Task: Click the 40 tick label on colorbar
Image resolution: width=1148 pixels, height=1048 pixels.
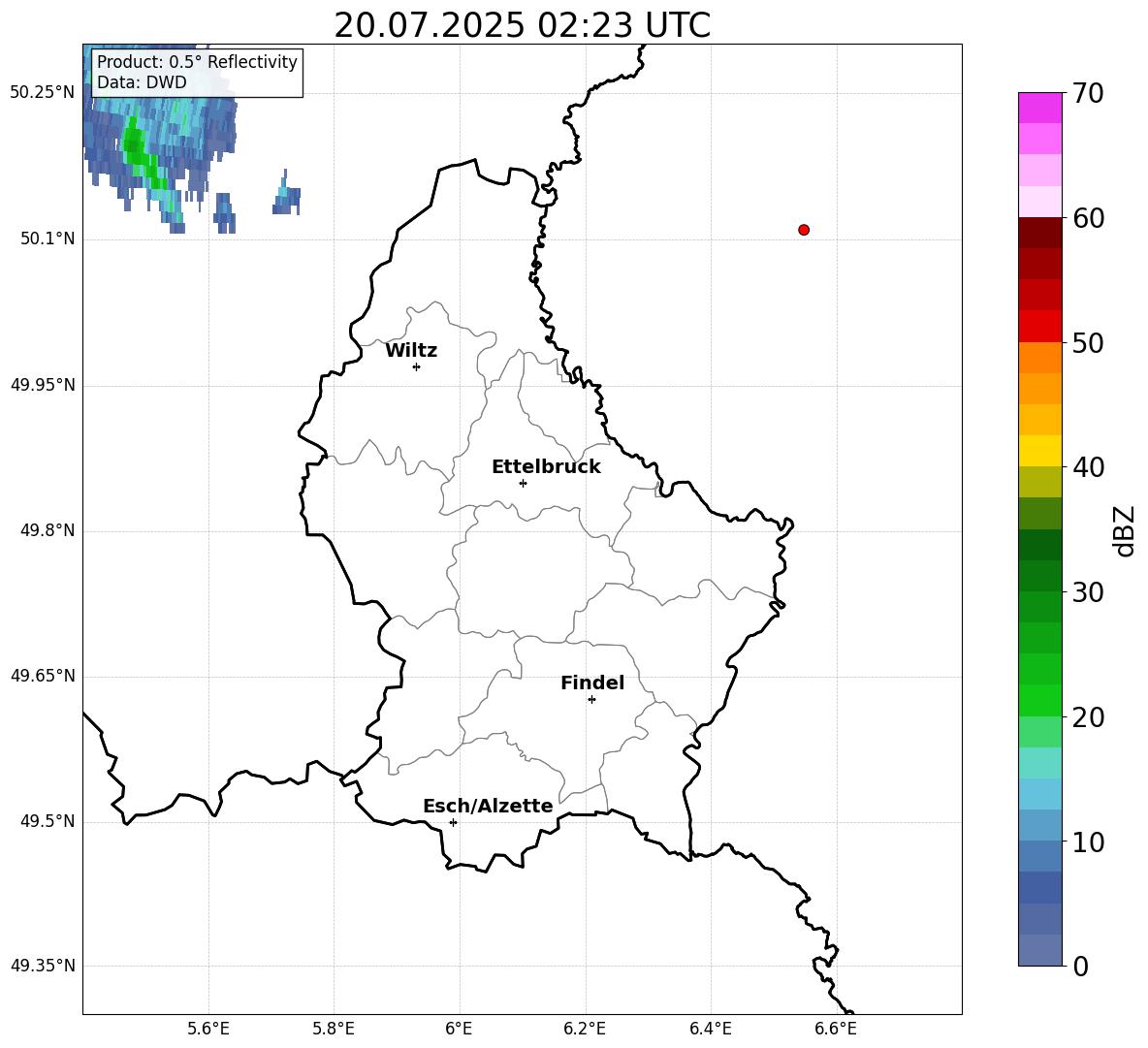Action: 1088,467
